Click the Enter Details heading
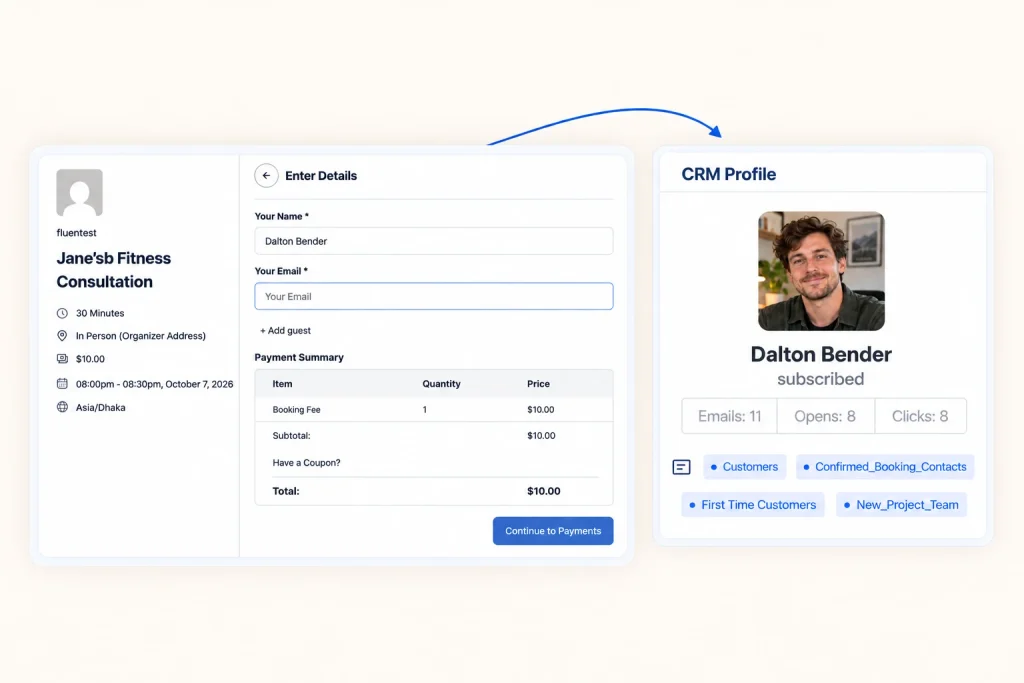1024x683 pixels. [321, 176]
